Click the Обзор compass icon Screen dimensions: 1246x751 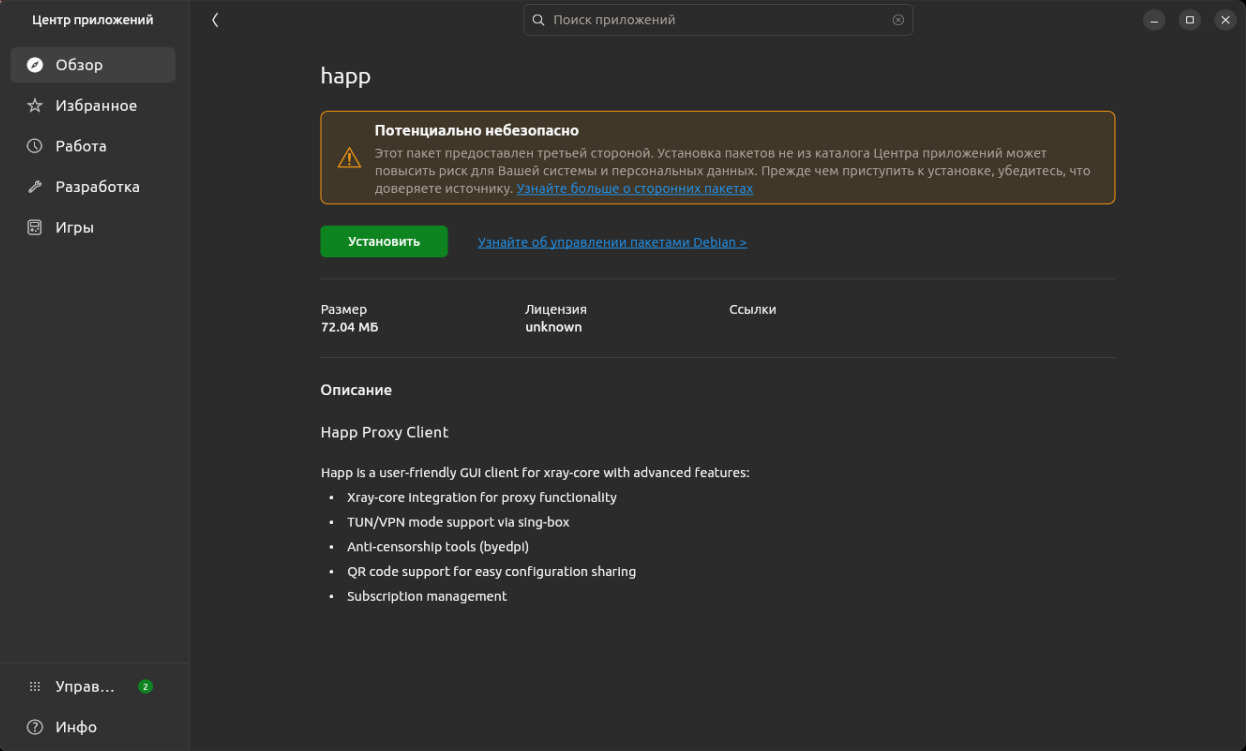point(35,65)
